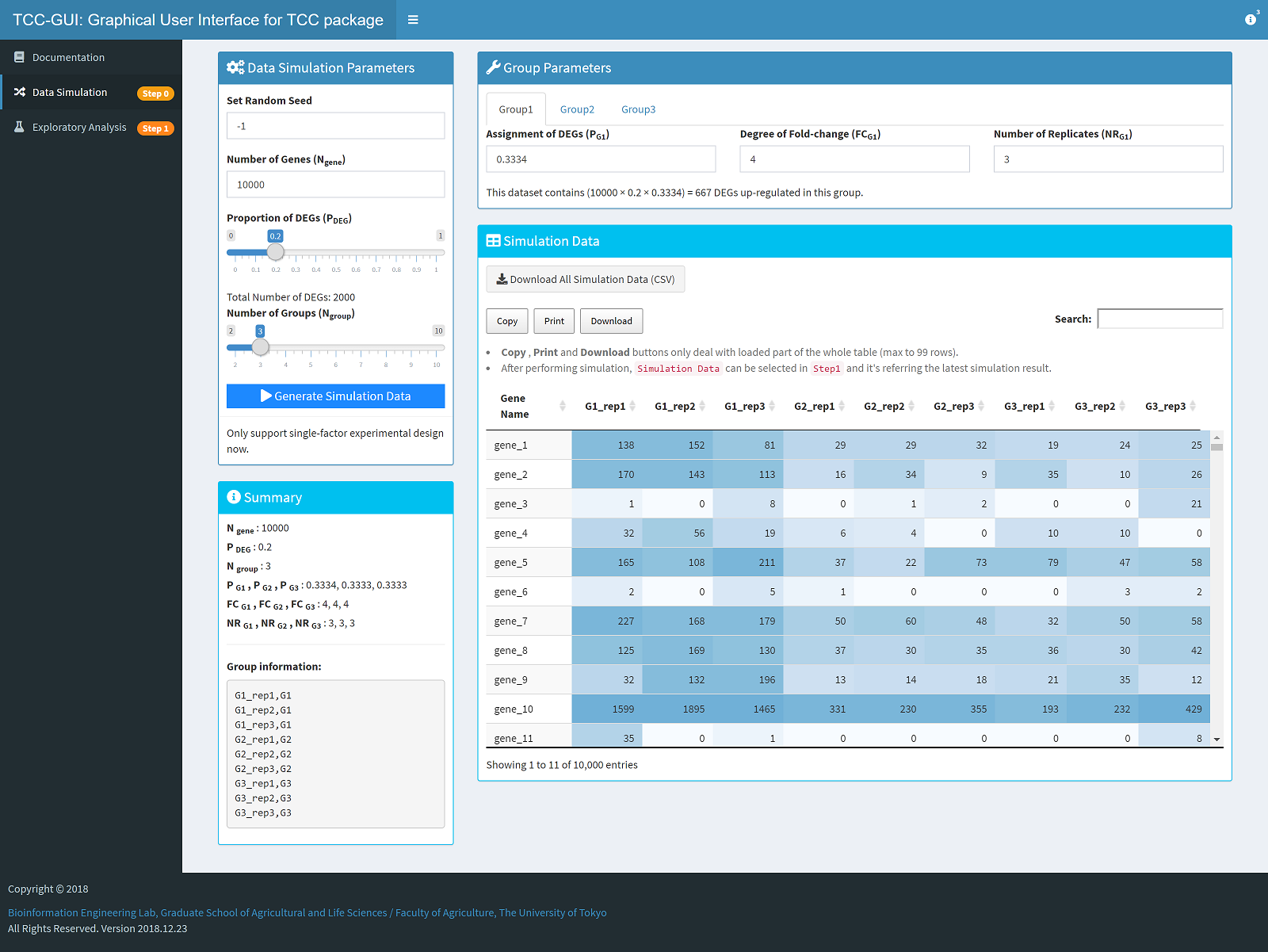Sort table by G1_rep2 column arrows

702,406
